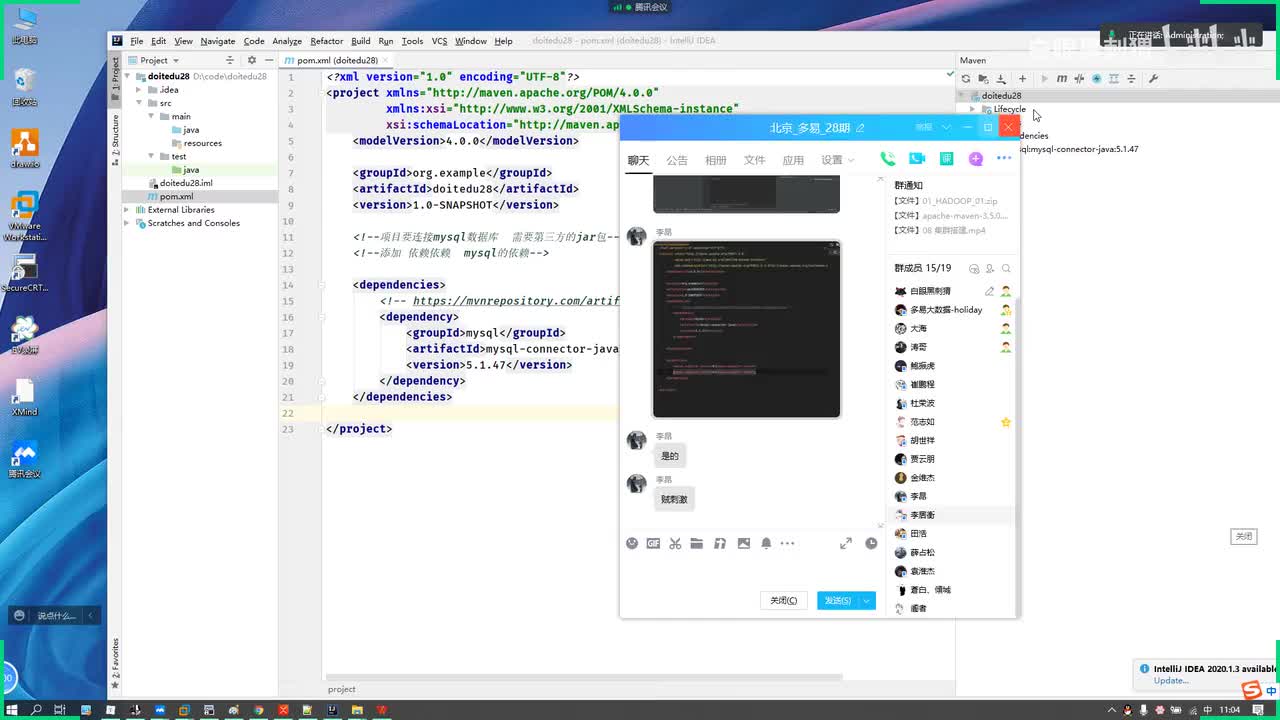Click the 关闭(C) close chat button
This screenshot has height=720, width=1280.
pyautogui.click(x=783, y=600)
